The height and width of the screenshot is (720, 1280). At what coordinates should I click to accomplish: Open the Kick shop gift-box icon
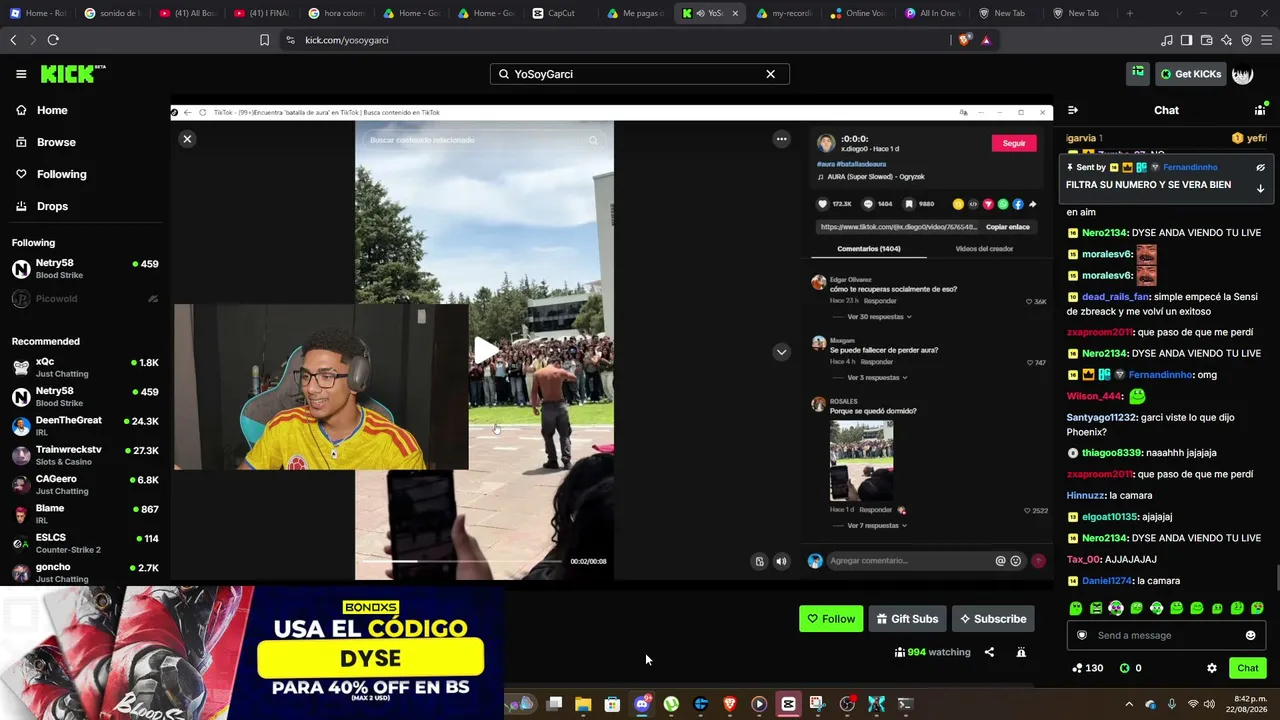(1138, 72)
